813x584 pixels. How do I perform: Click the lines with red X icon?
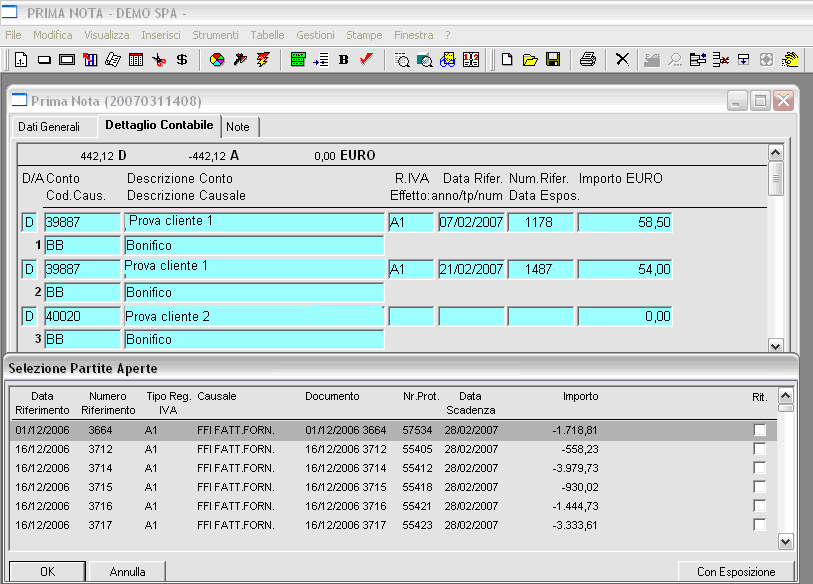pos(721,60)
